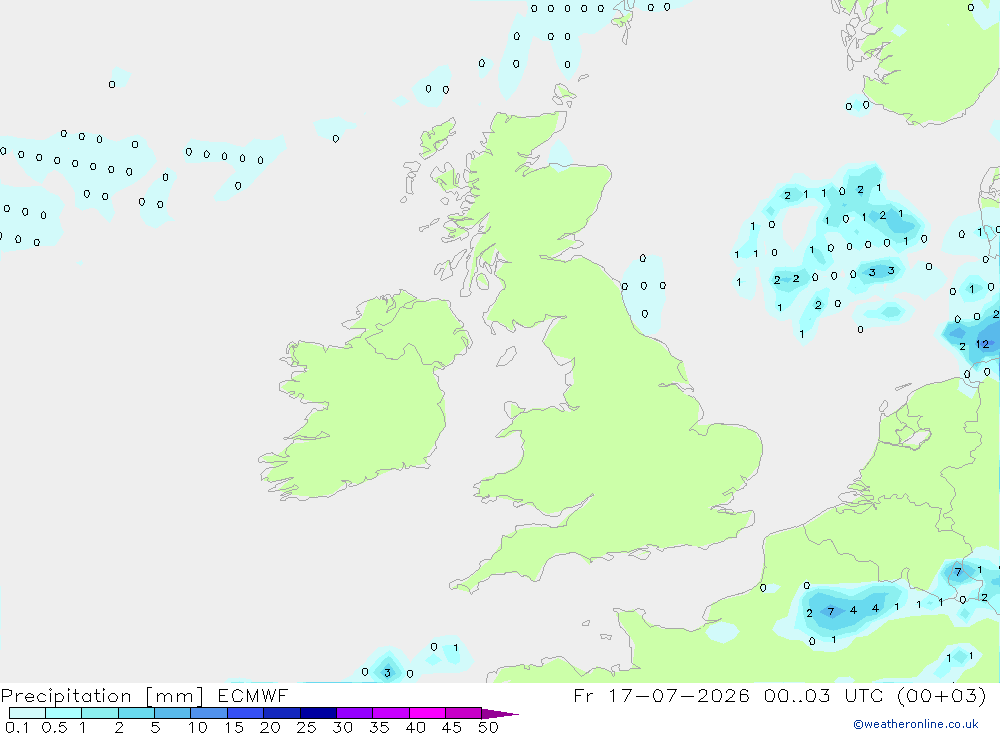Click the 40–45 mm magenta legend swatch

(x=427, y=713)
